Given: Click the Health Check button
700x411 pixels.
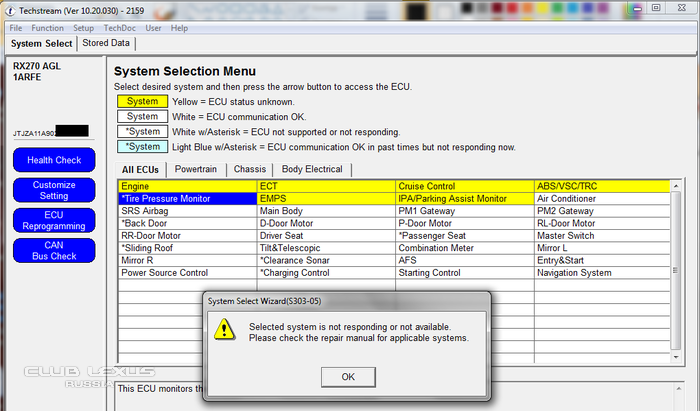Looking at the screenshot, I should click(54, 160).
